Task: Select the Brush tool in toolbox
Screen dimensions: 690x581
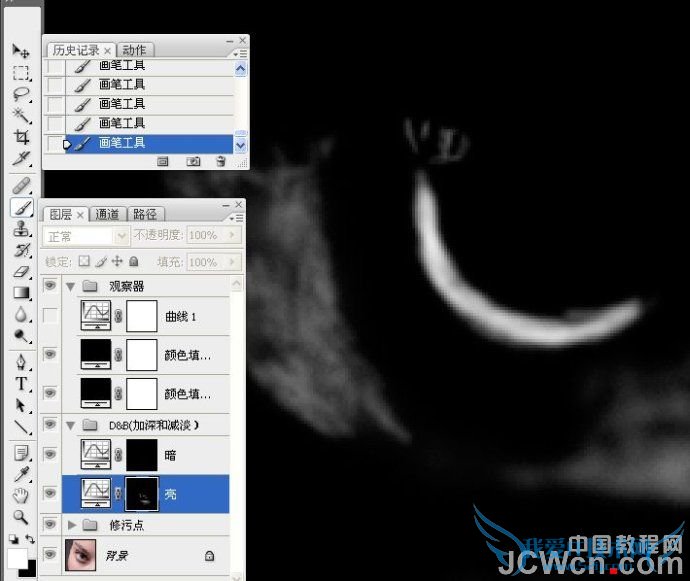Action: pyautogui.click(x=21, y=207)
